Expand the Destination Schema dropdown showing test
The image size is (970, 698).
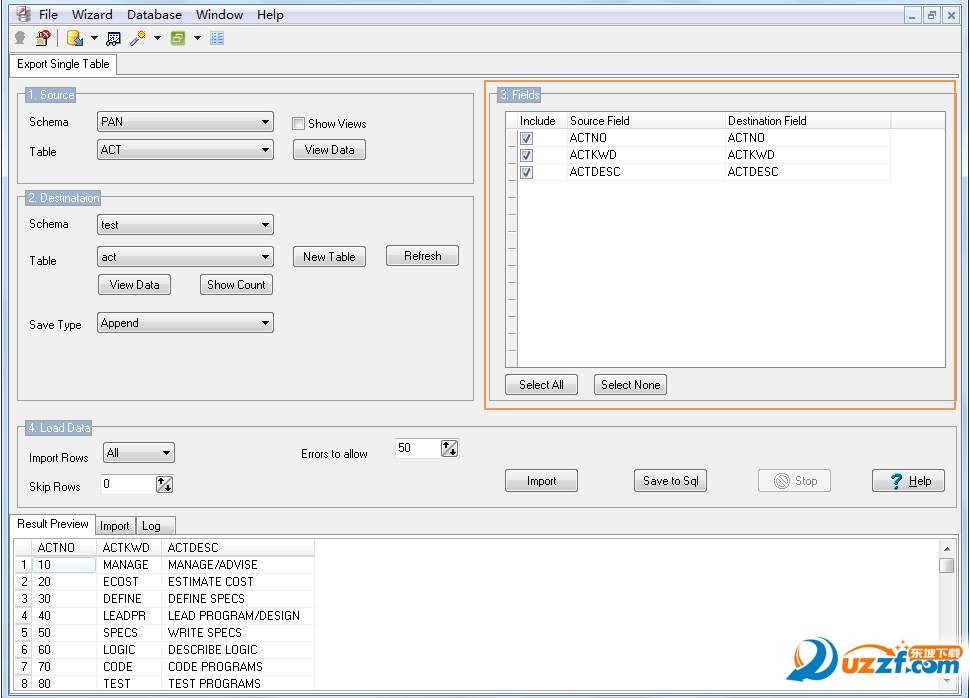point(185,225)
